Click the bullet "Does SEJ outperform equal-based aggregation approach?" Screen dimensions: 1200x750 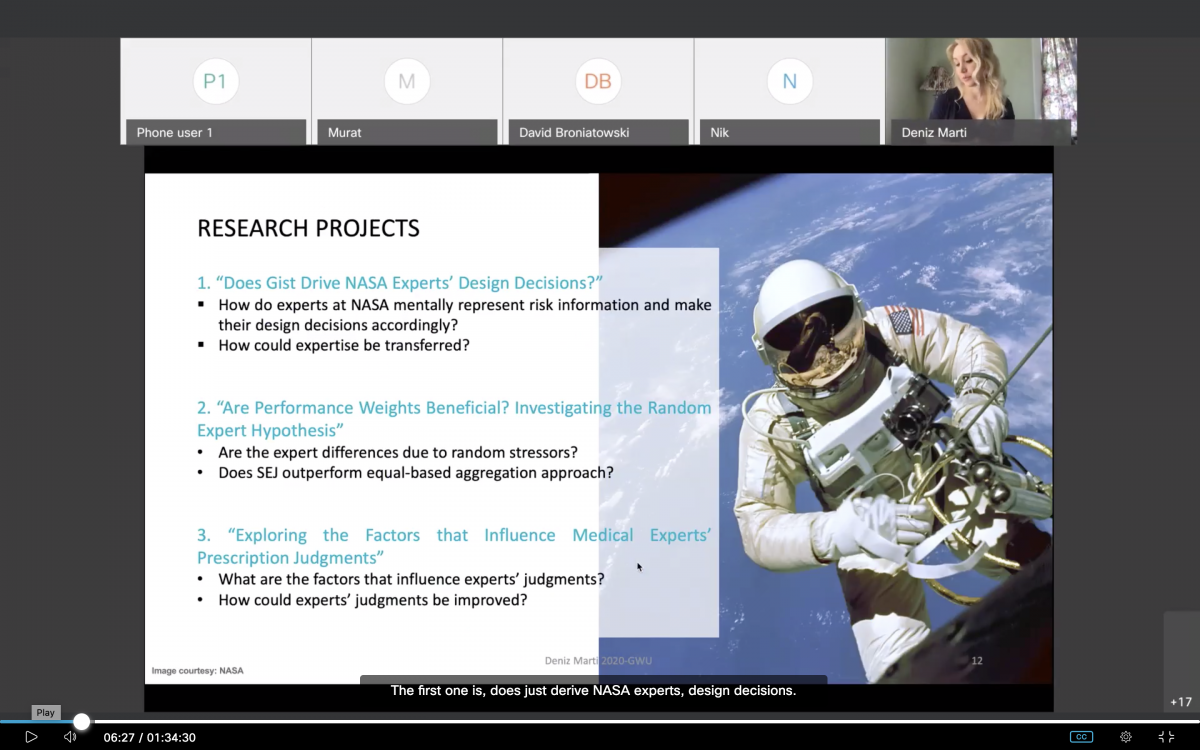pyautogui.click(x=416, y=472)
